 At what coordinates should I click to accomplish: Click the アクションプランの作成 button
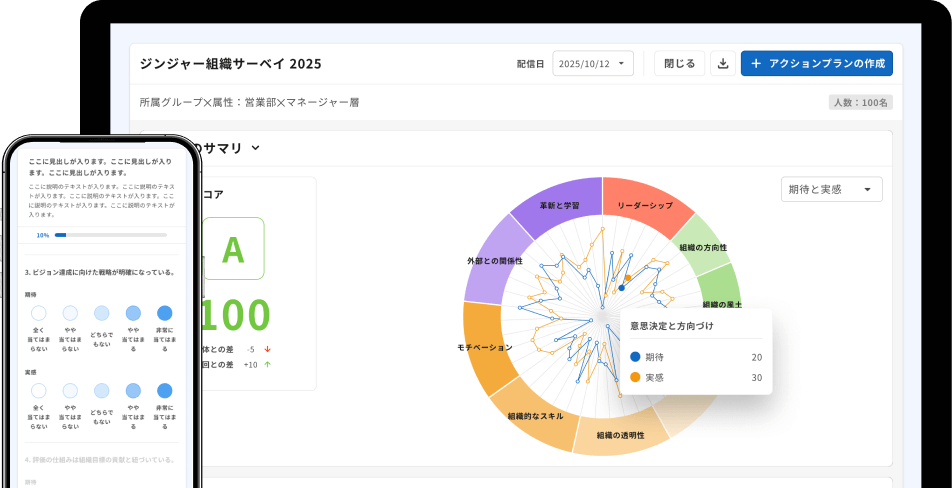coord(816,64)
